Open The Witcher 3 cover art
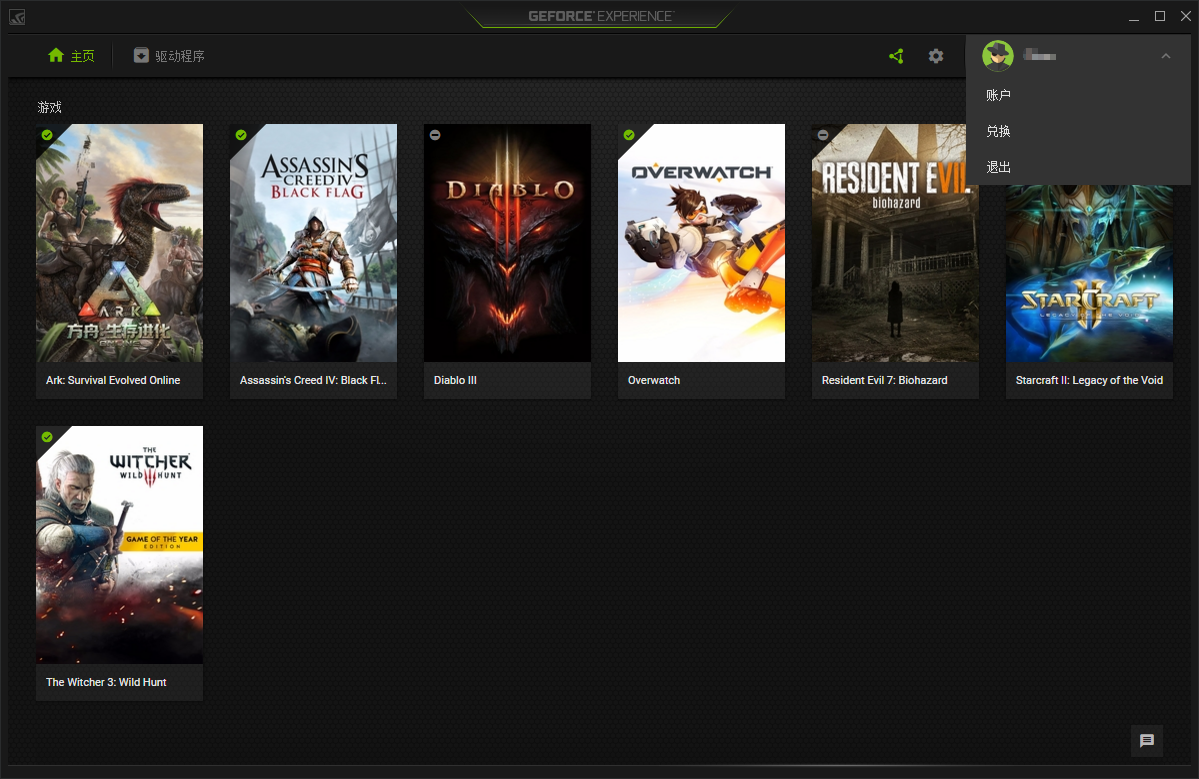This screenshot has width=1199, height=779. click(x=119, y=545)
